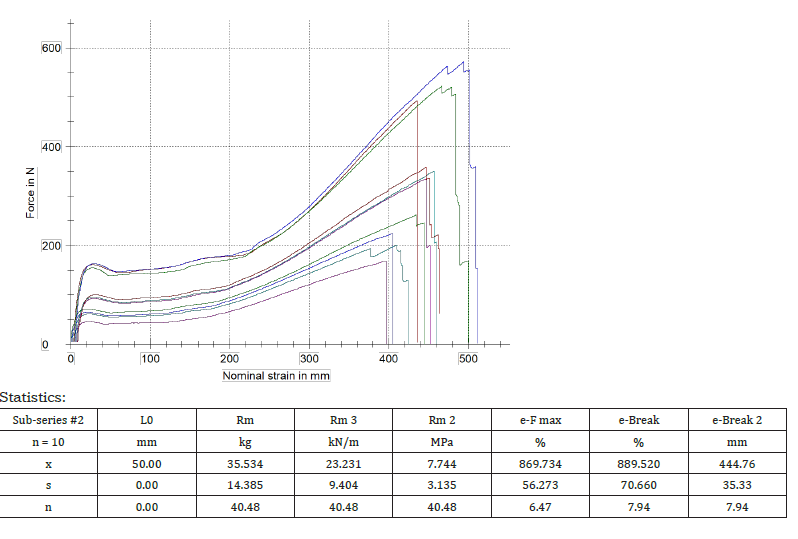Screen dimensions: 798x539
Task: Click the 'Sub-series #2' table header
Action: [49, 420]
